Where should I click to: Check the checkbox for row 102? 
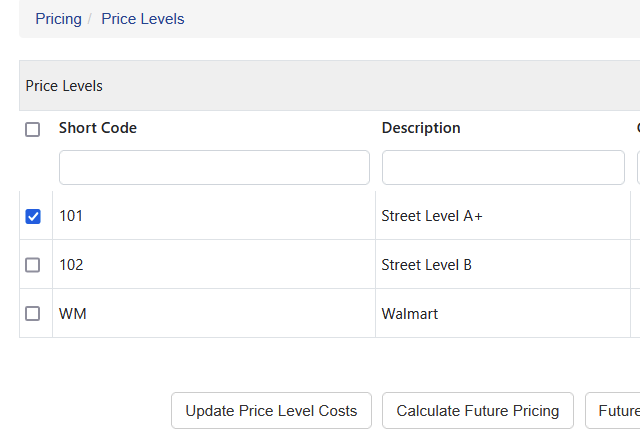(33, 265)
